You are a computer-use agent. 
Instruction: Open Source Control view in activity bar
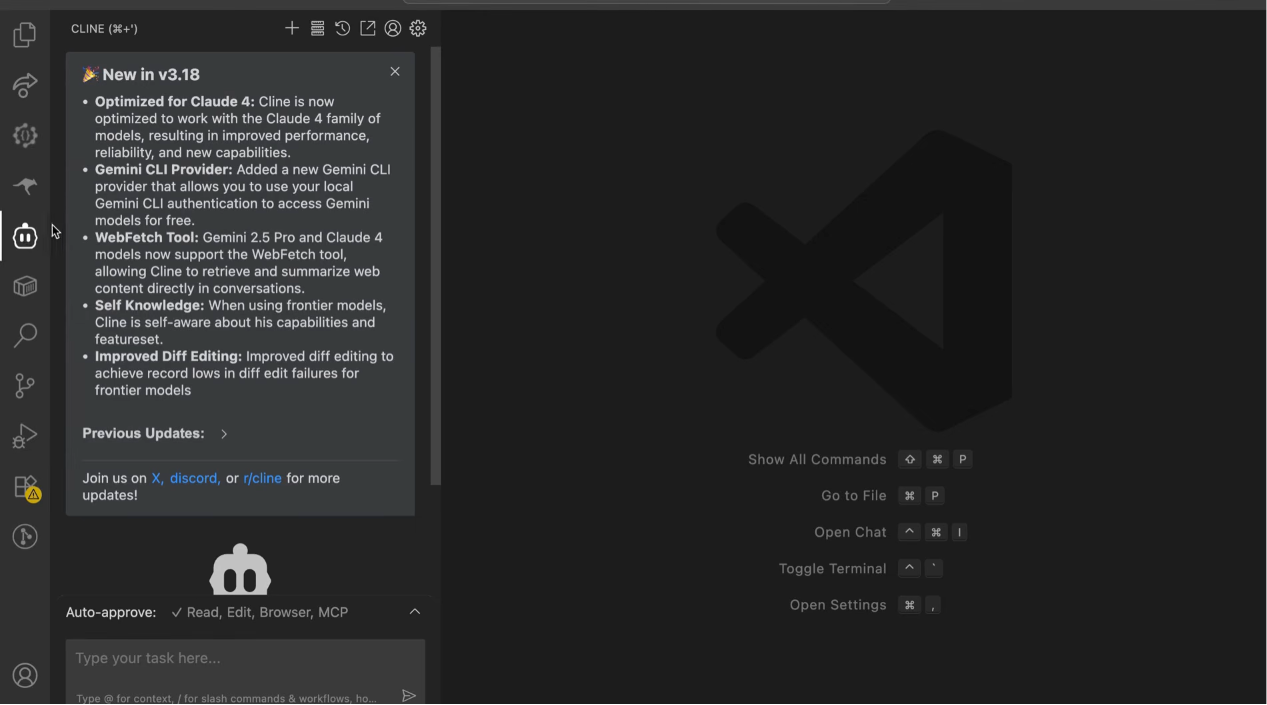point(25,385)
